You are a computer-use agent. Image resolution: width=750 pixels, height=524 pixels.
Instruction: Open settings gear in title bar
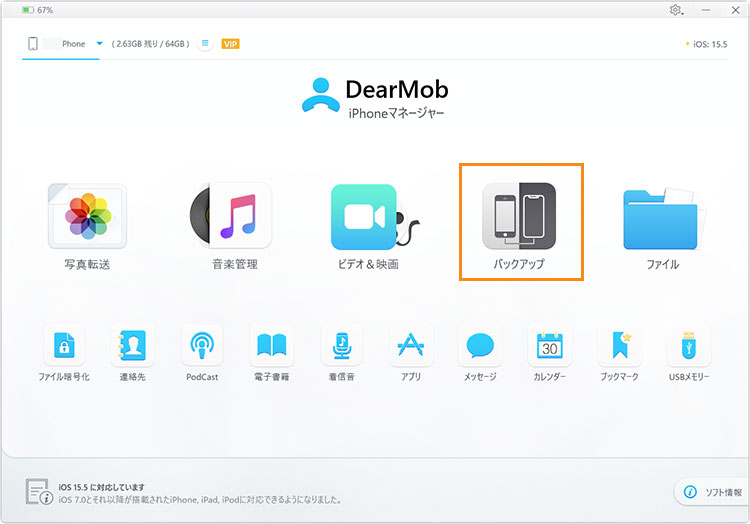click(676, 10)
